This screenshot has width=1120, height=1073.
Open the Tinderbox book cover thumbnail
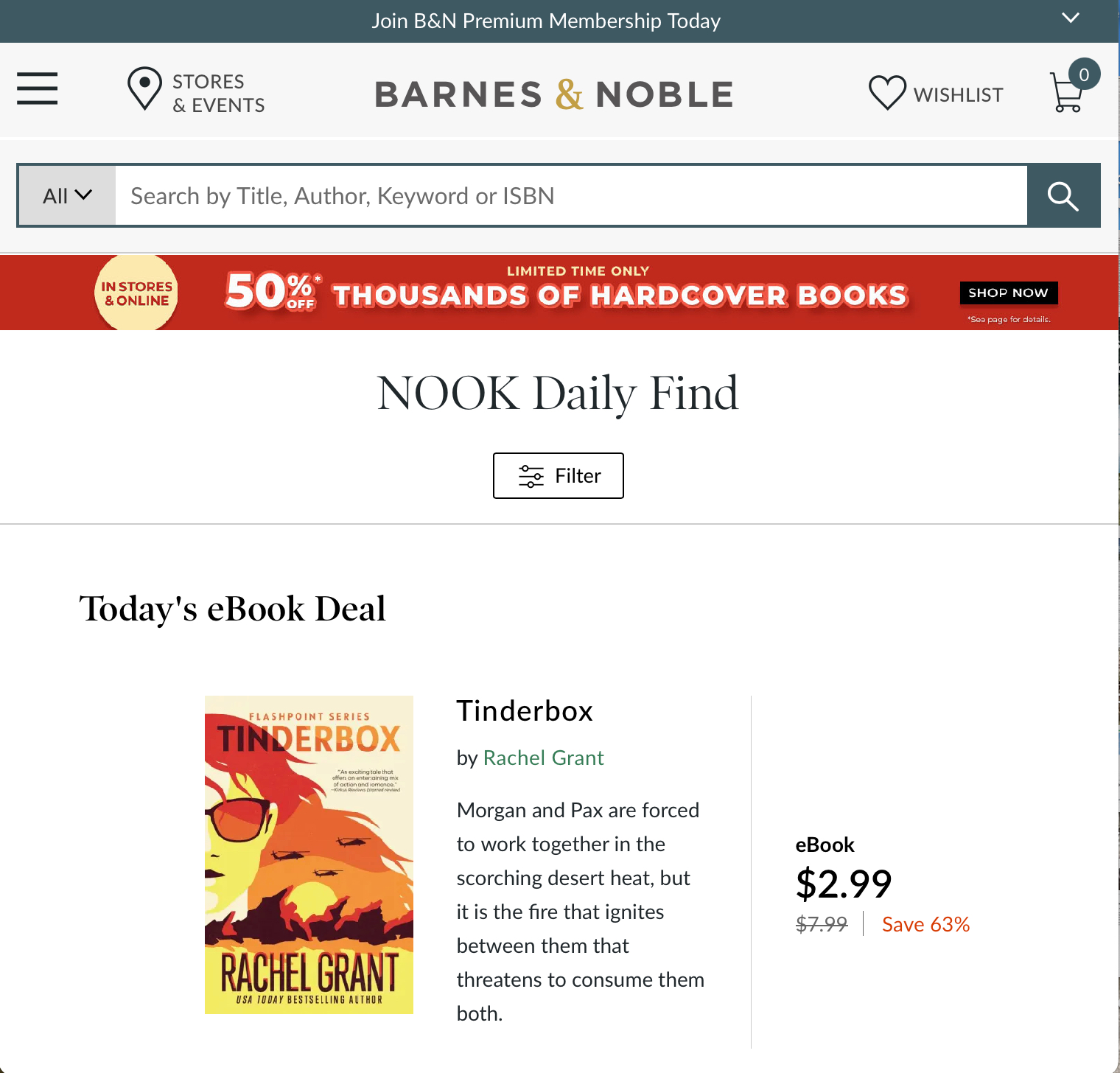[309, 855]
